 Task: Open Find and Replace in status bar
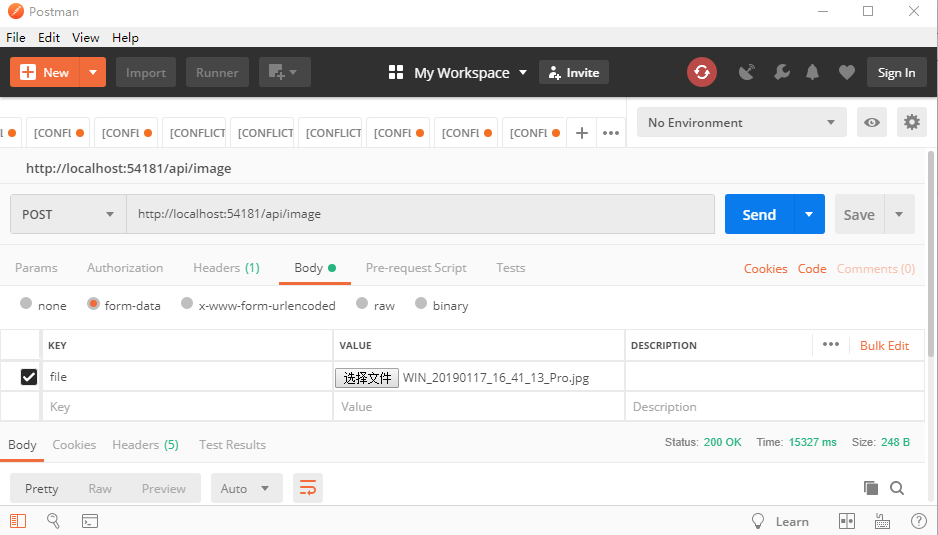(x=53, y=521)
